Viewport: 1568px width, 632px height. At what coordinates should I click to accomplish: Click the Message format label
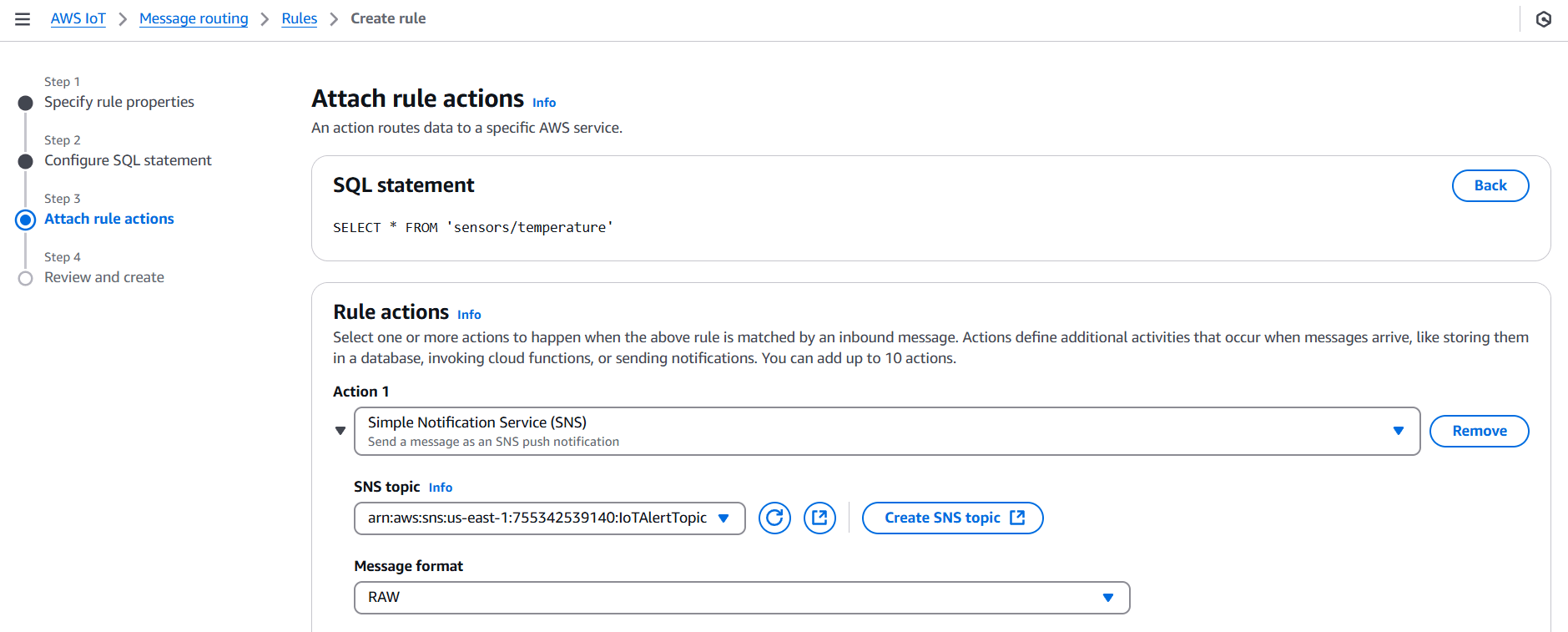pyautogui.click(x=409, y=566)
